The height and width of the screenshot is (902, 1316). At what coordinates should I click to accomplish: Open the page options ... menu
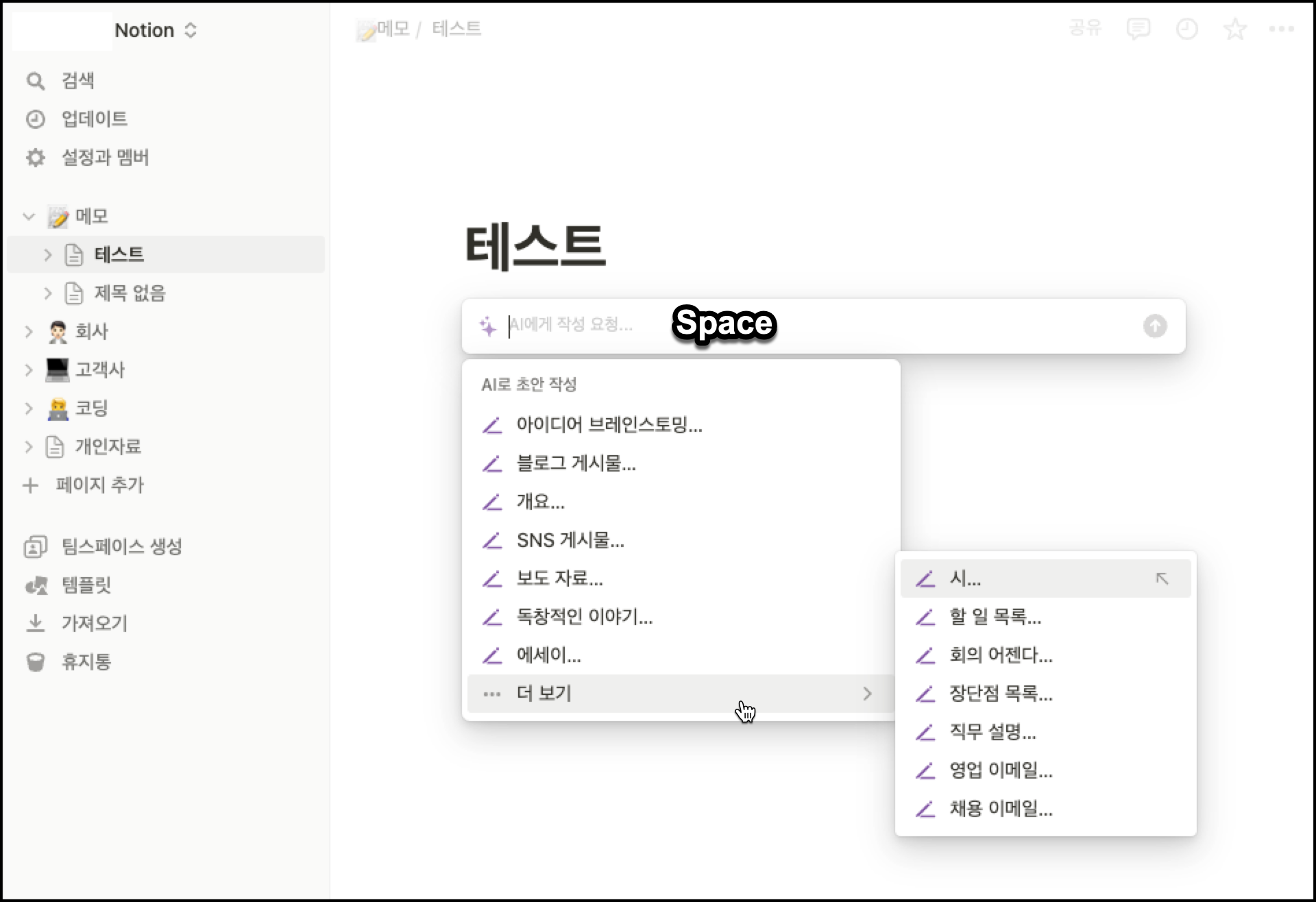1282,29
